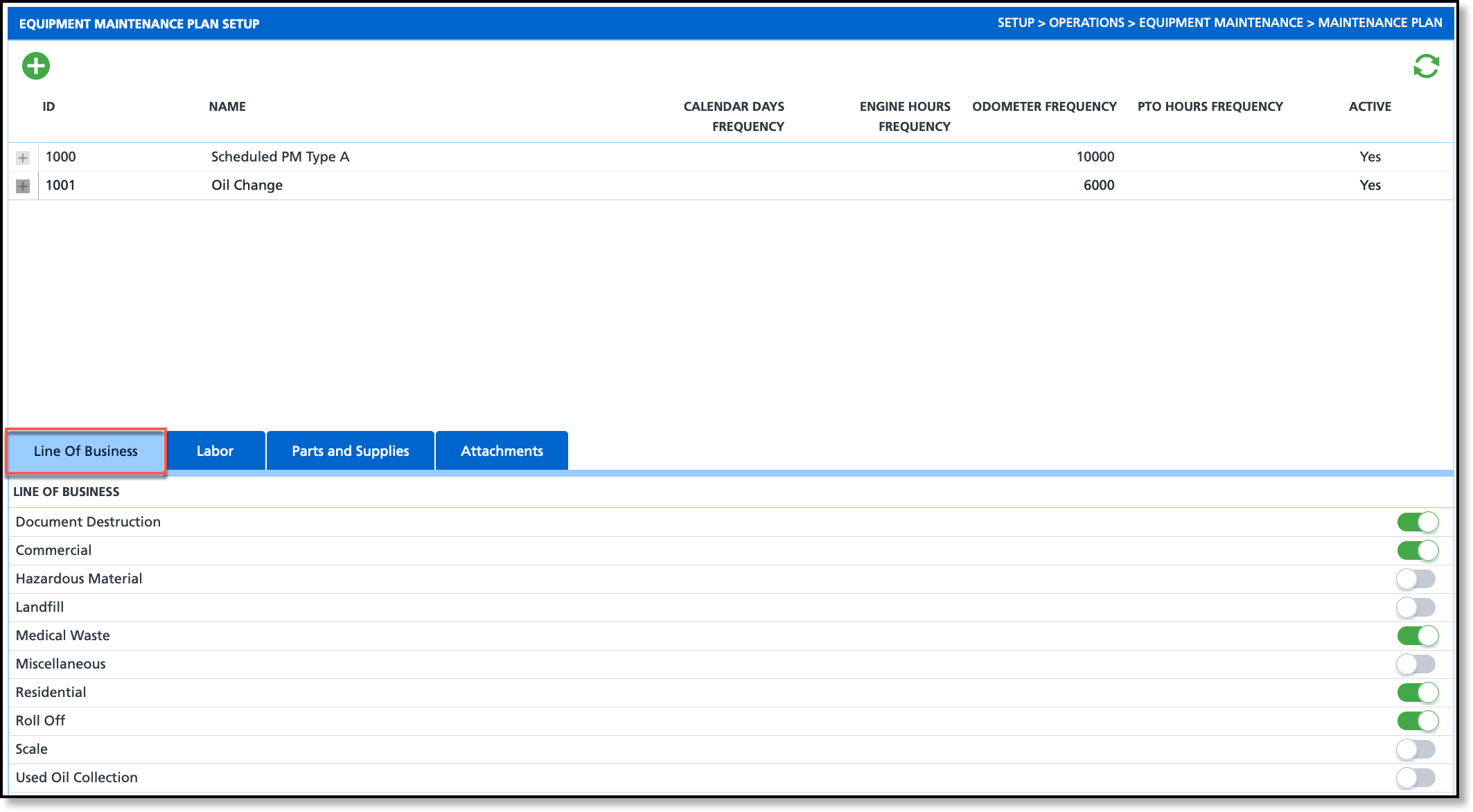Turn on the Scale toggle
1473x812 pixels.
tap(1415, 749)
